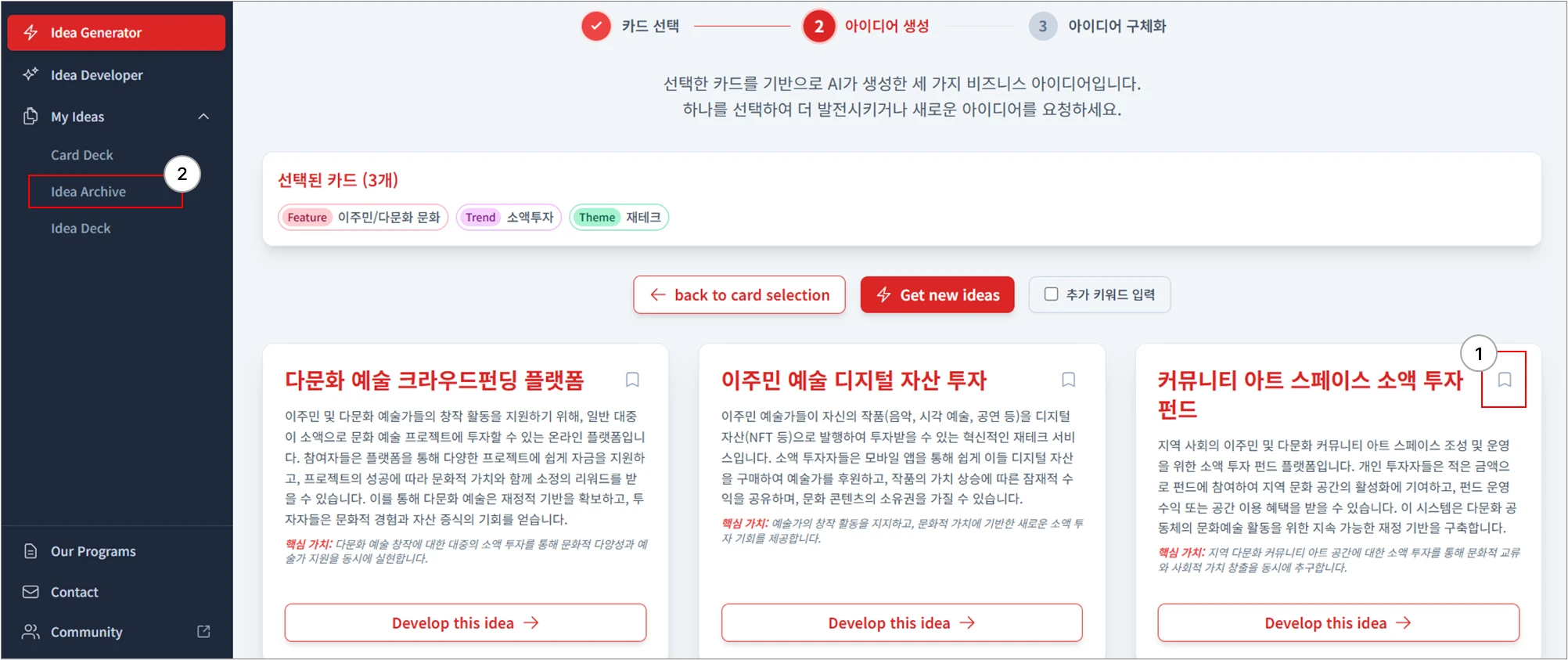Bookmark the 다문화 예술 크라우드펀딩 플랫폼 idea
Image resolution: width=1568 pixels, height=660 pixels.
(632, 380)
